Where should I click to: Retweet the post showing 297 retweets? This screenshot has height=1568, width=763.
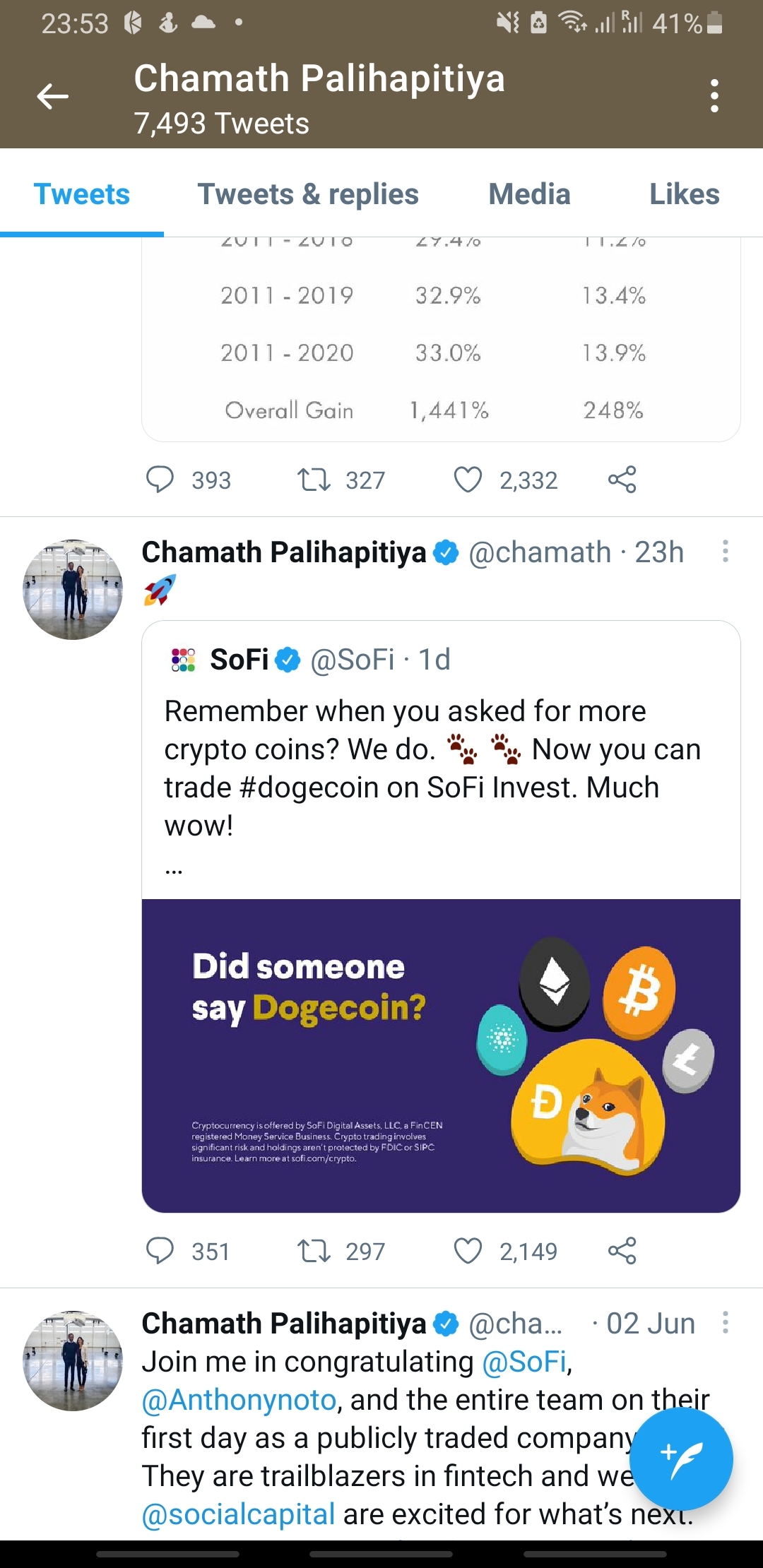point(314,1251)
